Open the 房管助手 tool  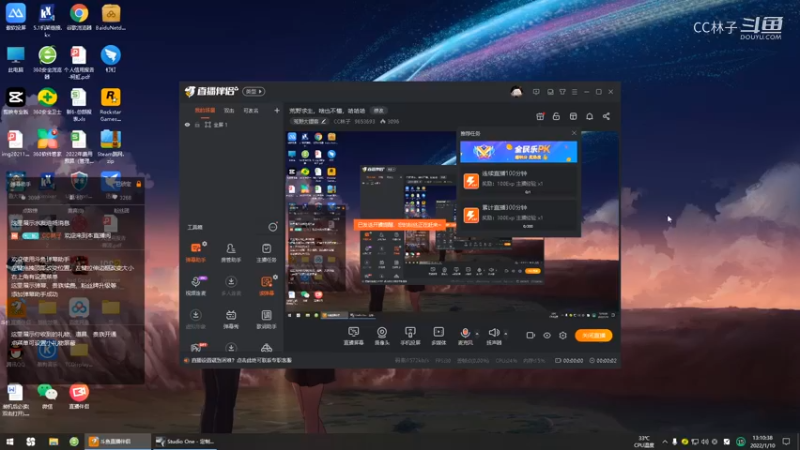pos(231,253)
